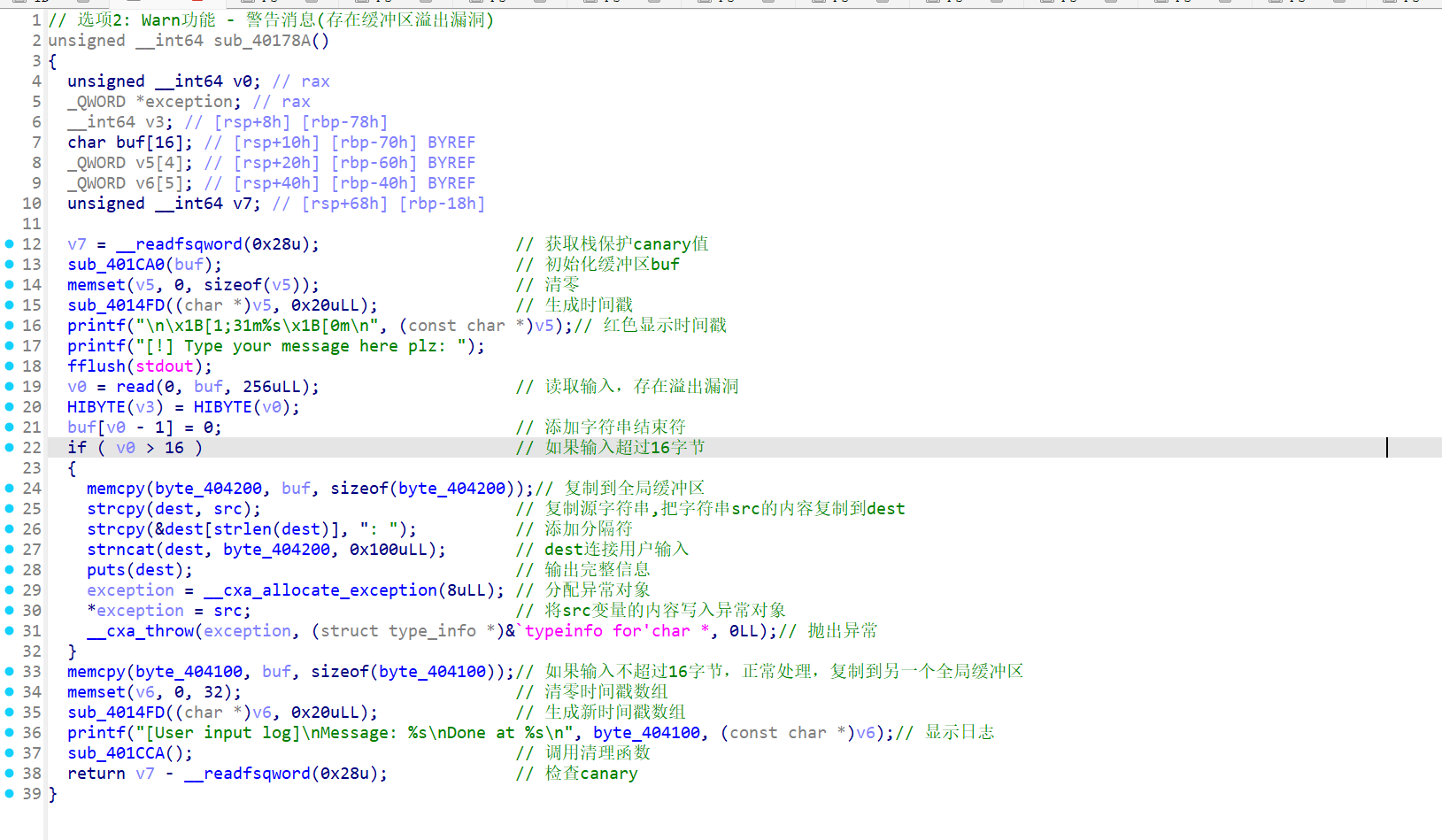Screen dimensions: 1442x840
Task: Toggle the breakpoint dot on line 36
Action: point(7,732)
